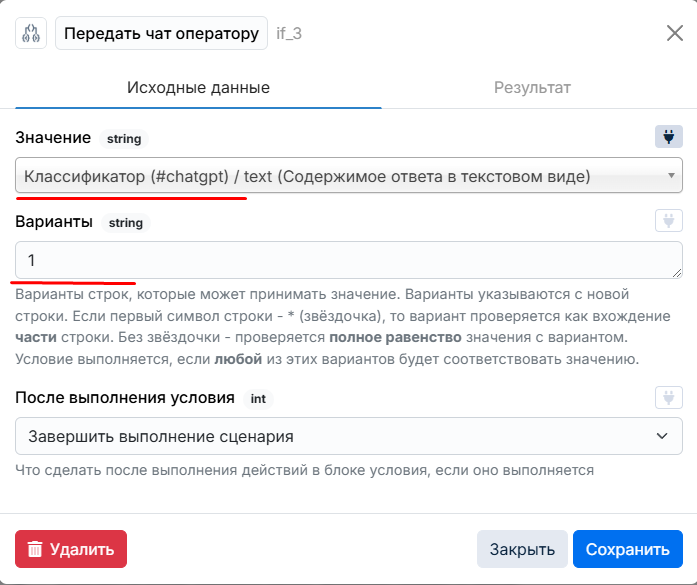This screenshot has width=697, height=585.
Task: Click the block name field Передать чат оператору
Action: [161, 33]
